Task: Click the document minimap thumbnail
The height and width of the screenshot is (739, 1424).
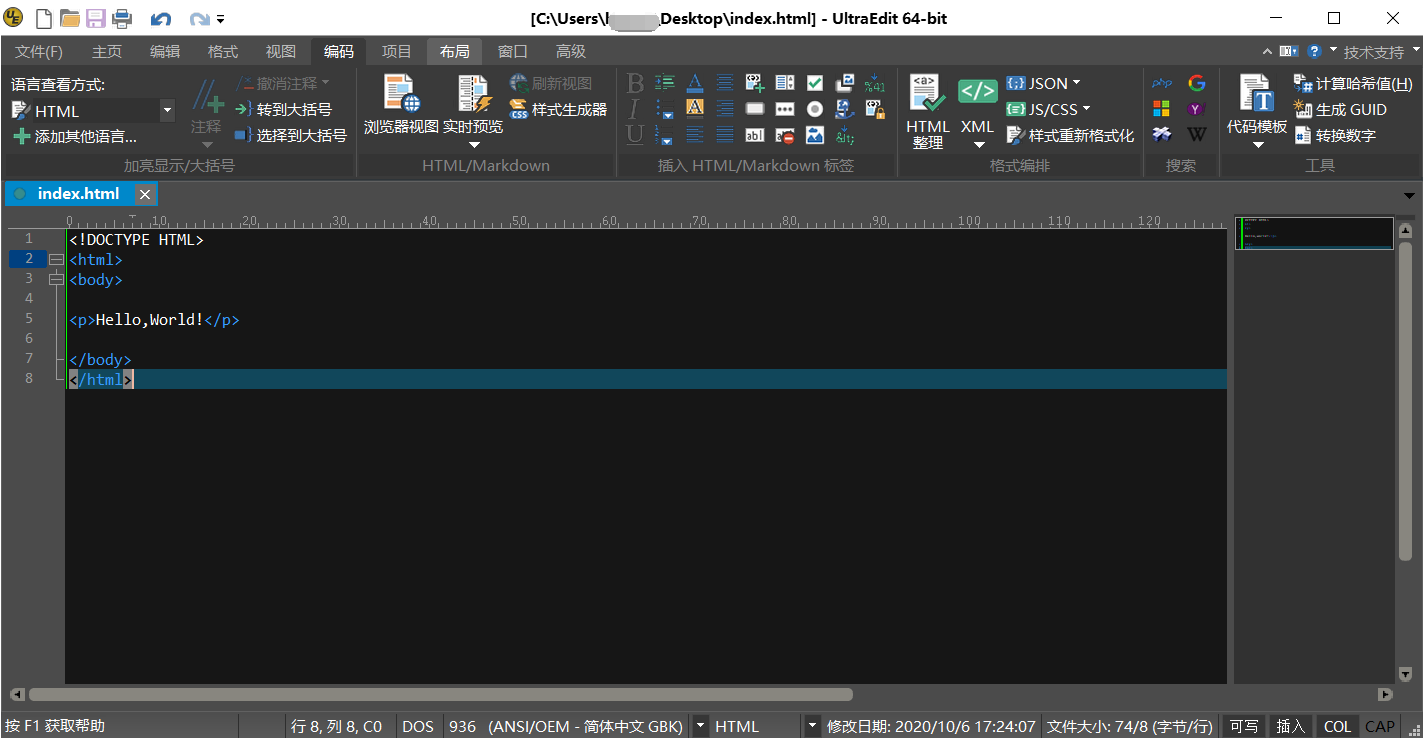Action: (x=1314, y=233)
